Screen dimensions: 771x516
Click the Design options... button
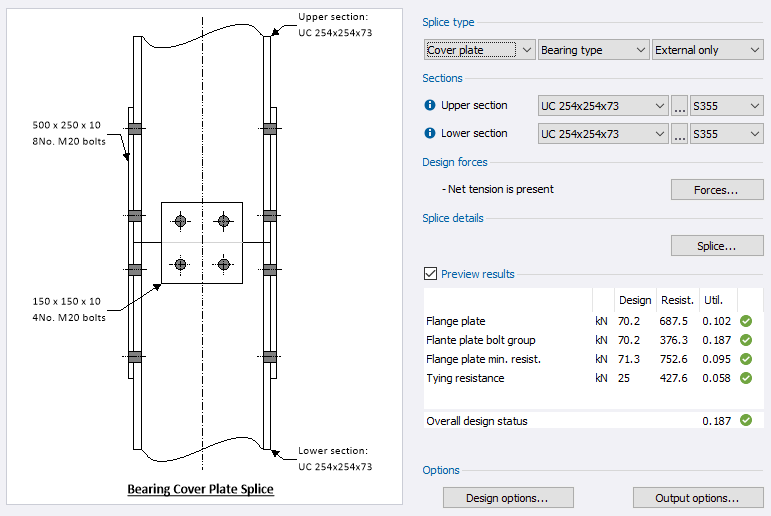508,498
